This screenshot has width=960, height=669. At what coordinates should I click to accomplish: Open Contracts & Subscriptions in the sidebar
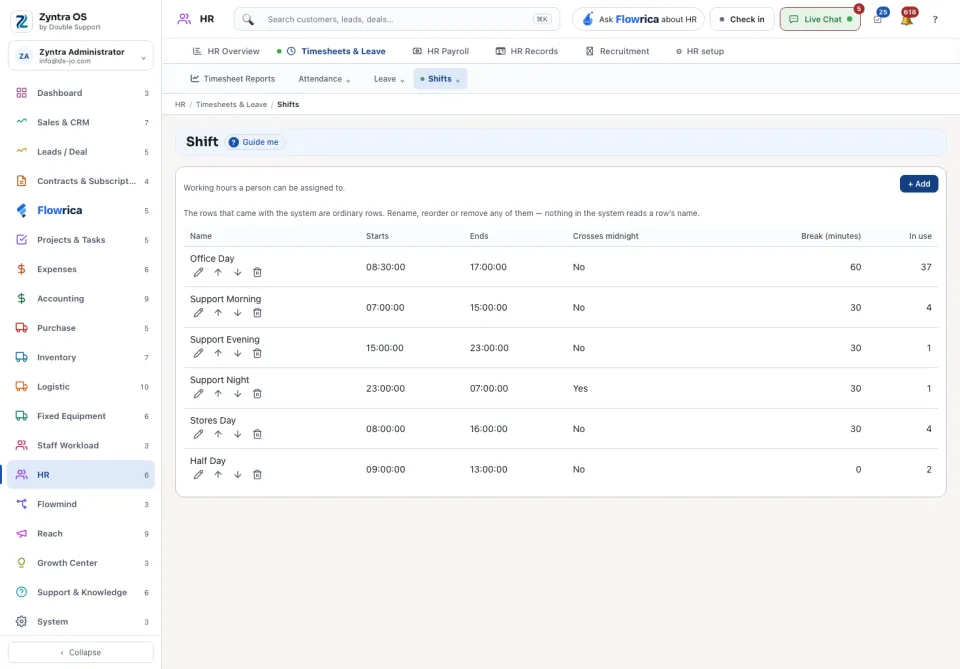tap(81, 181)
